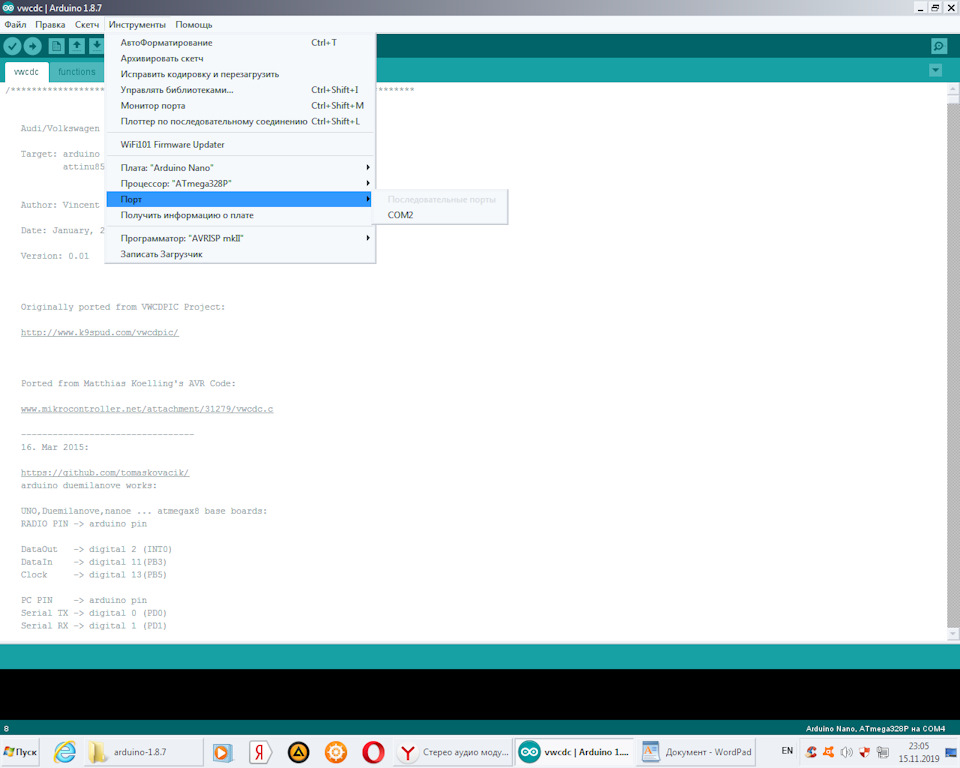Open the Помощь menu
The height and width of the screenshot is (768, 960).
coord(194,24)
